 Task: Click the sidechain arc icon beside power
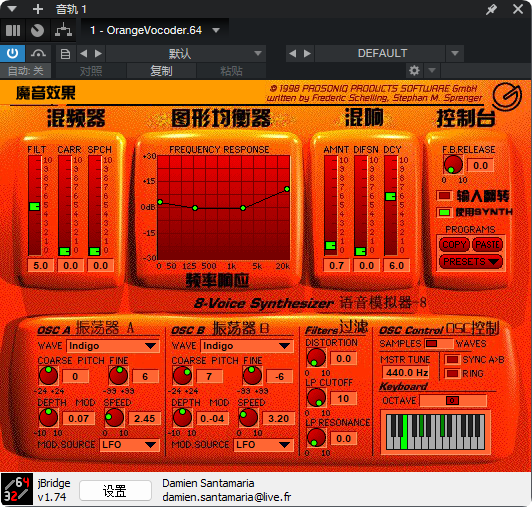point(38,53)
